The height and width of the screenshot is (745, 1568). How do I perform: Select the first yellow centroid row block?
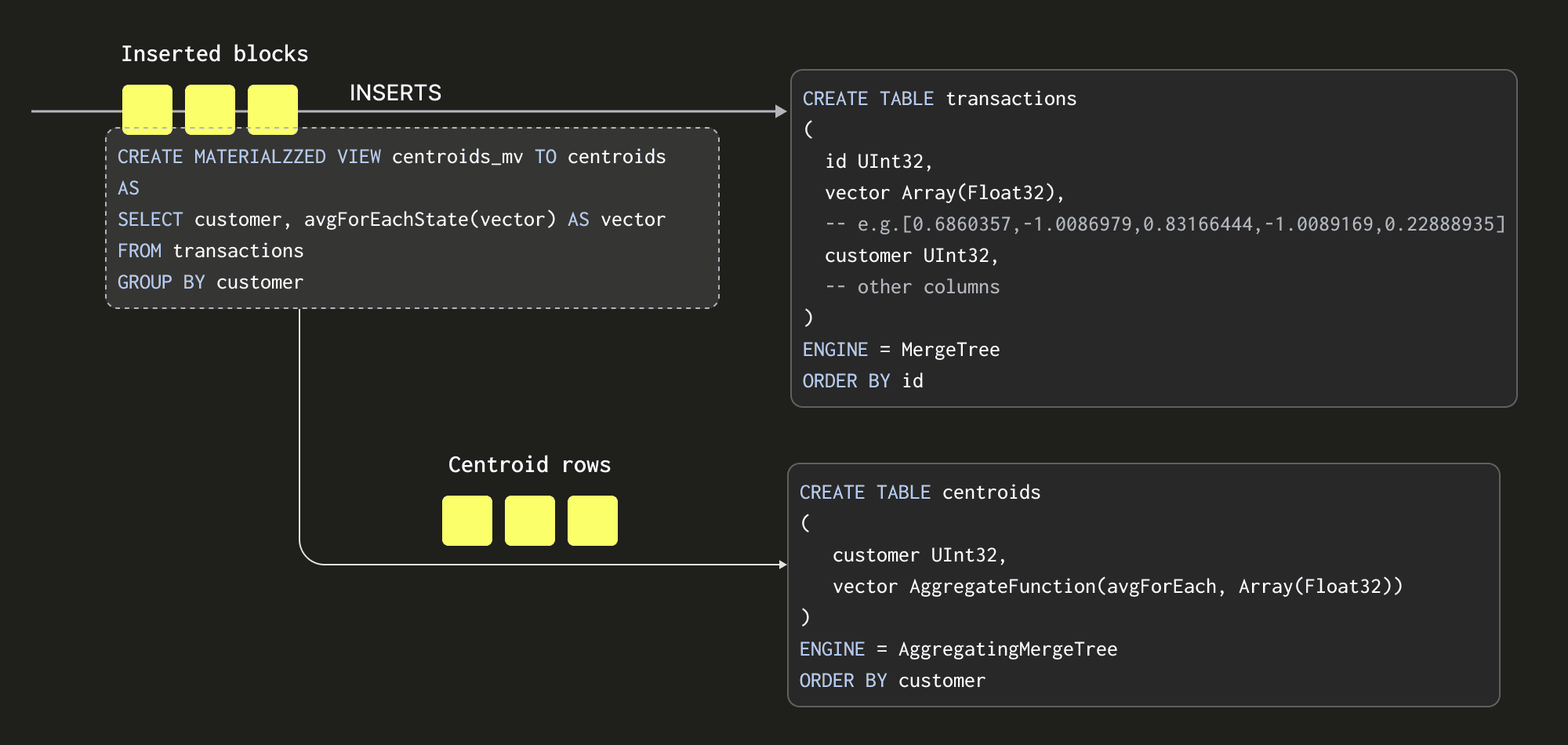[466, 519]
